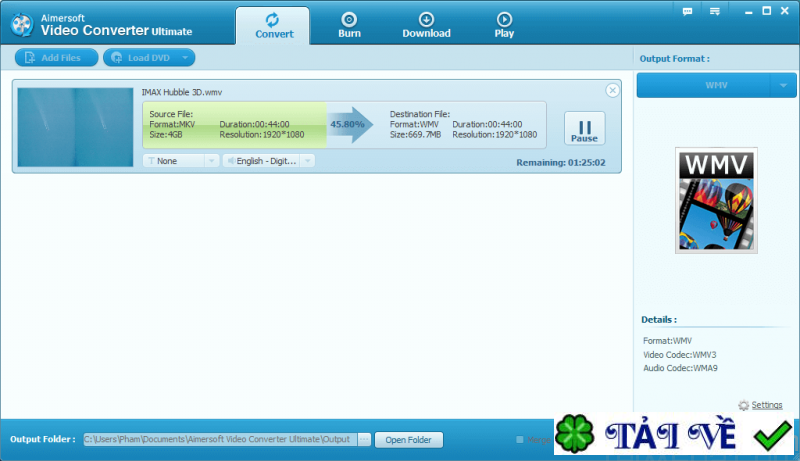Remove IMAX Hubble 3D.wmv from the list
Image resolution: width=800 pixels, height=461 pixels.
[612, 90]
